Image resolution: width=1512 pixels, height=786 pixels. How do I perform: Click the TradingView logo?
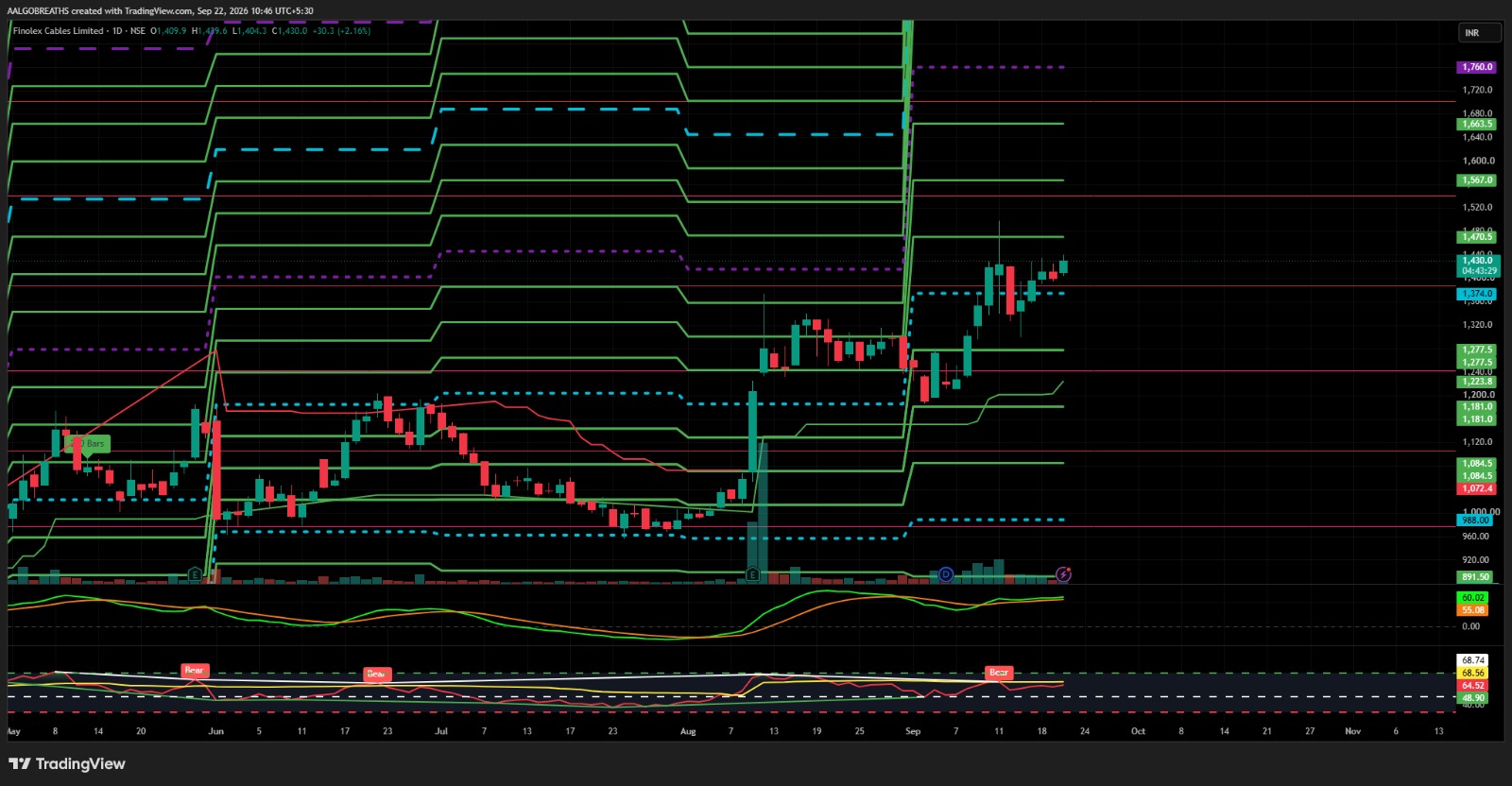(x=67, y=763)
